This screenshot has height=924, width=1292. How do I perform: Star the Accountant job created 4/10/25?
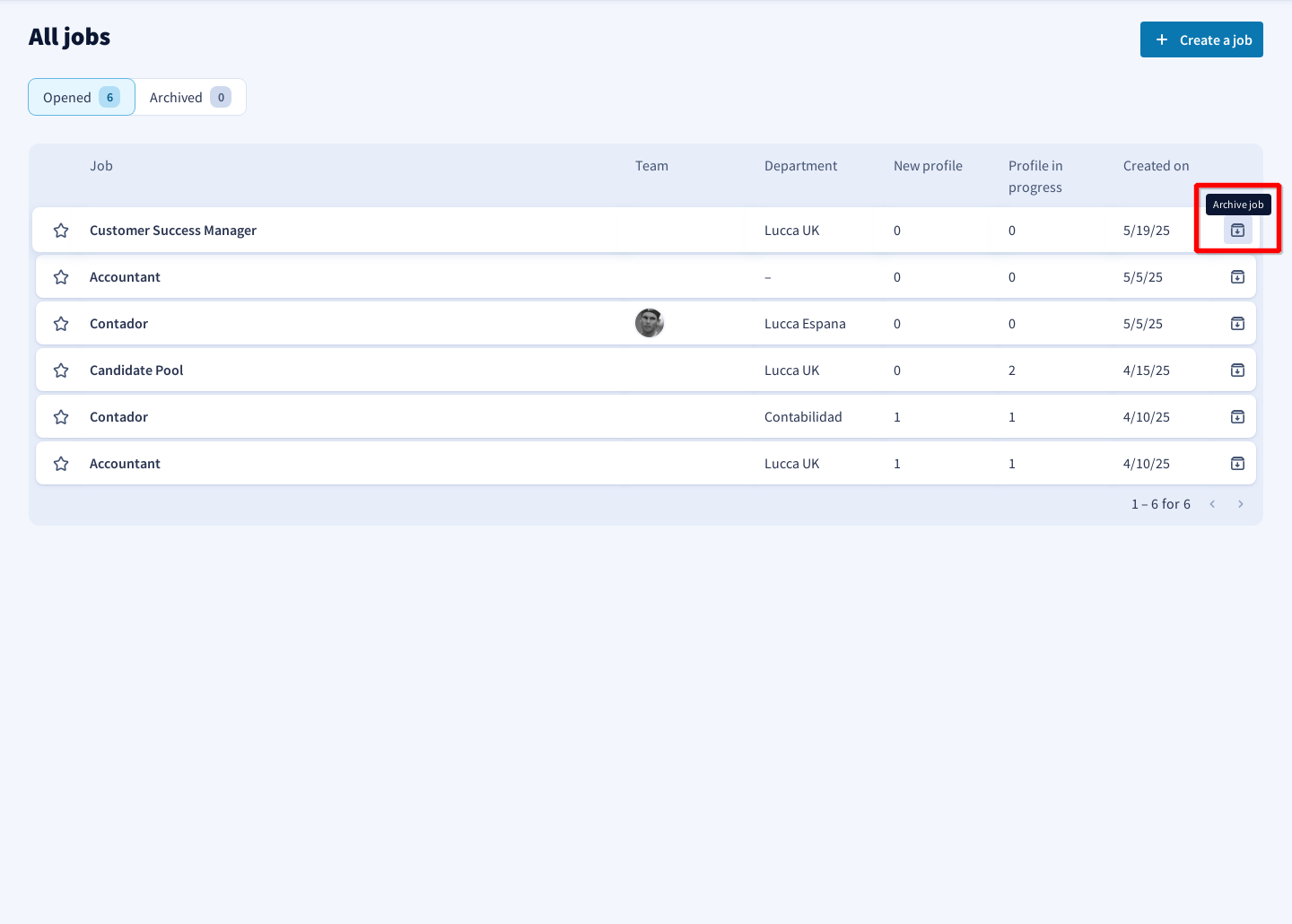61,464
